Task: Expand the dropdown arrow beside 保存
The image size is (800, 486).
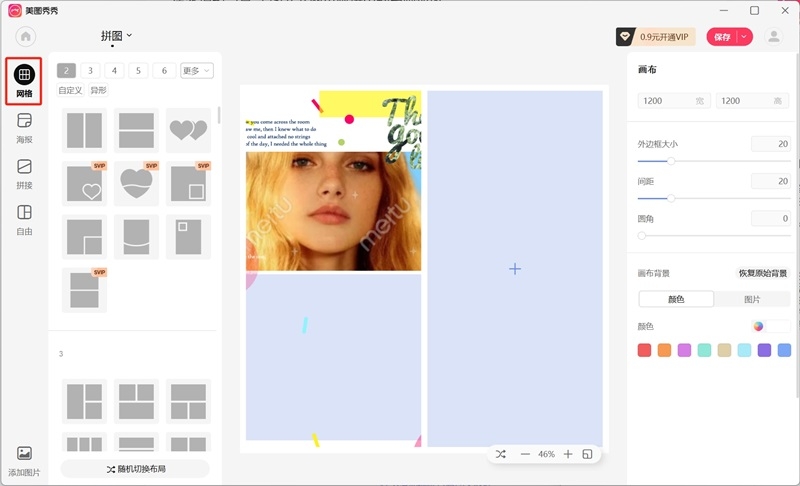Action: [x=745, y=37]
